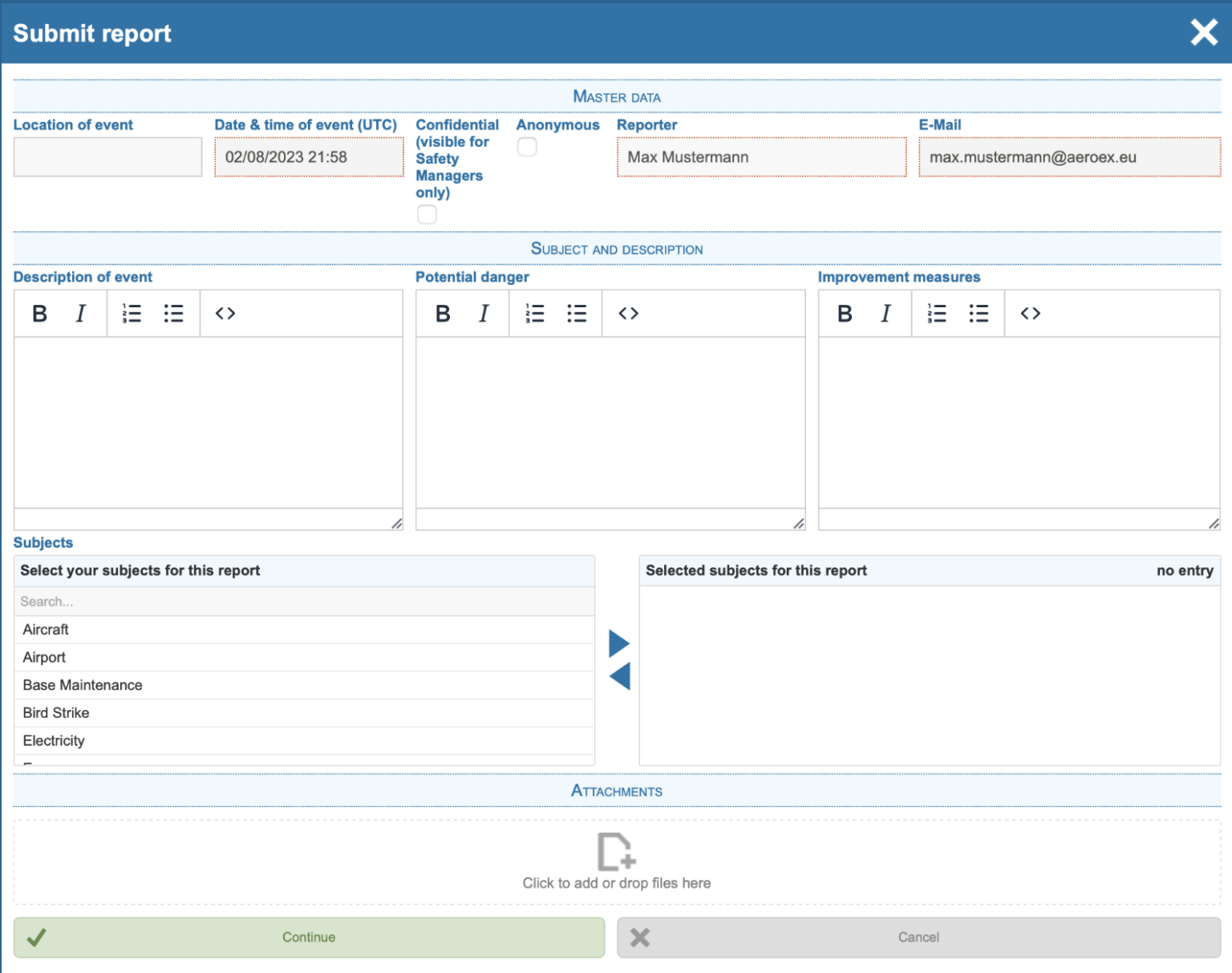
Task: Click left arrow to remove selected subject
Action: (x=618, y=676)
